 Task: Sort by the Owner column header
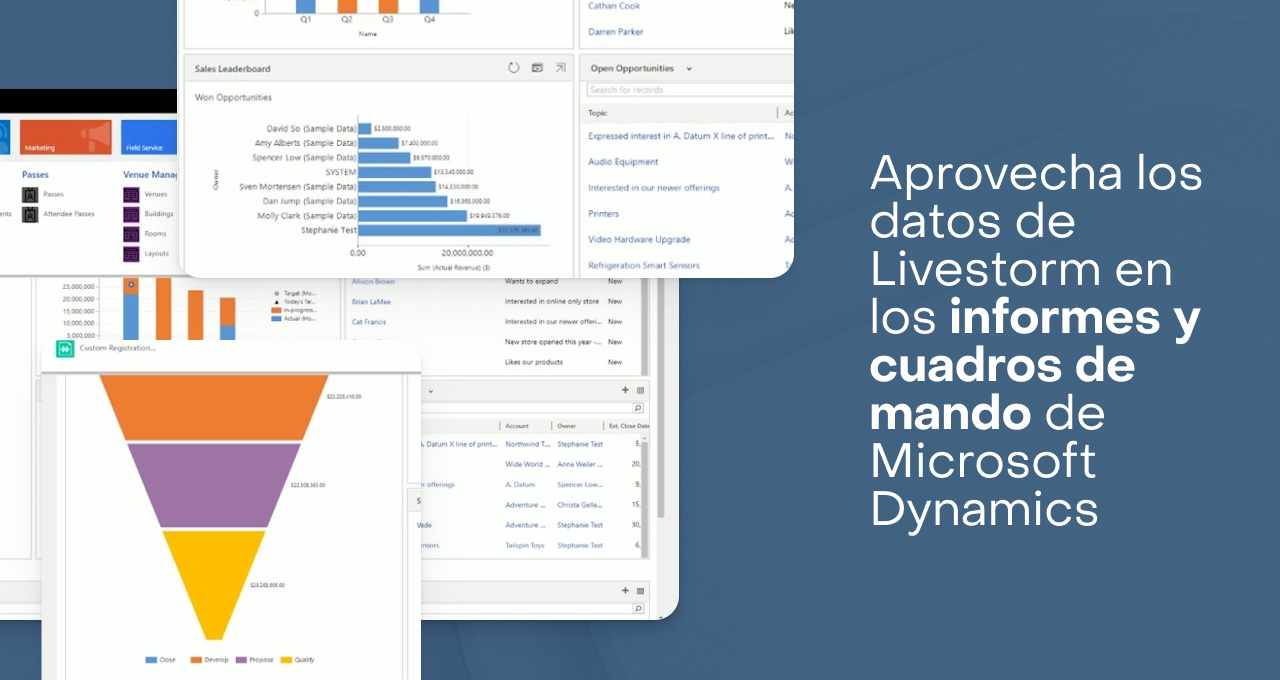click(x=567, y=426)
